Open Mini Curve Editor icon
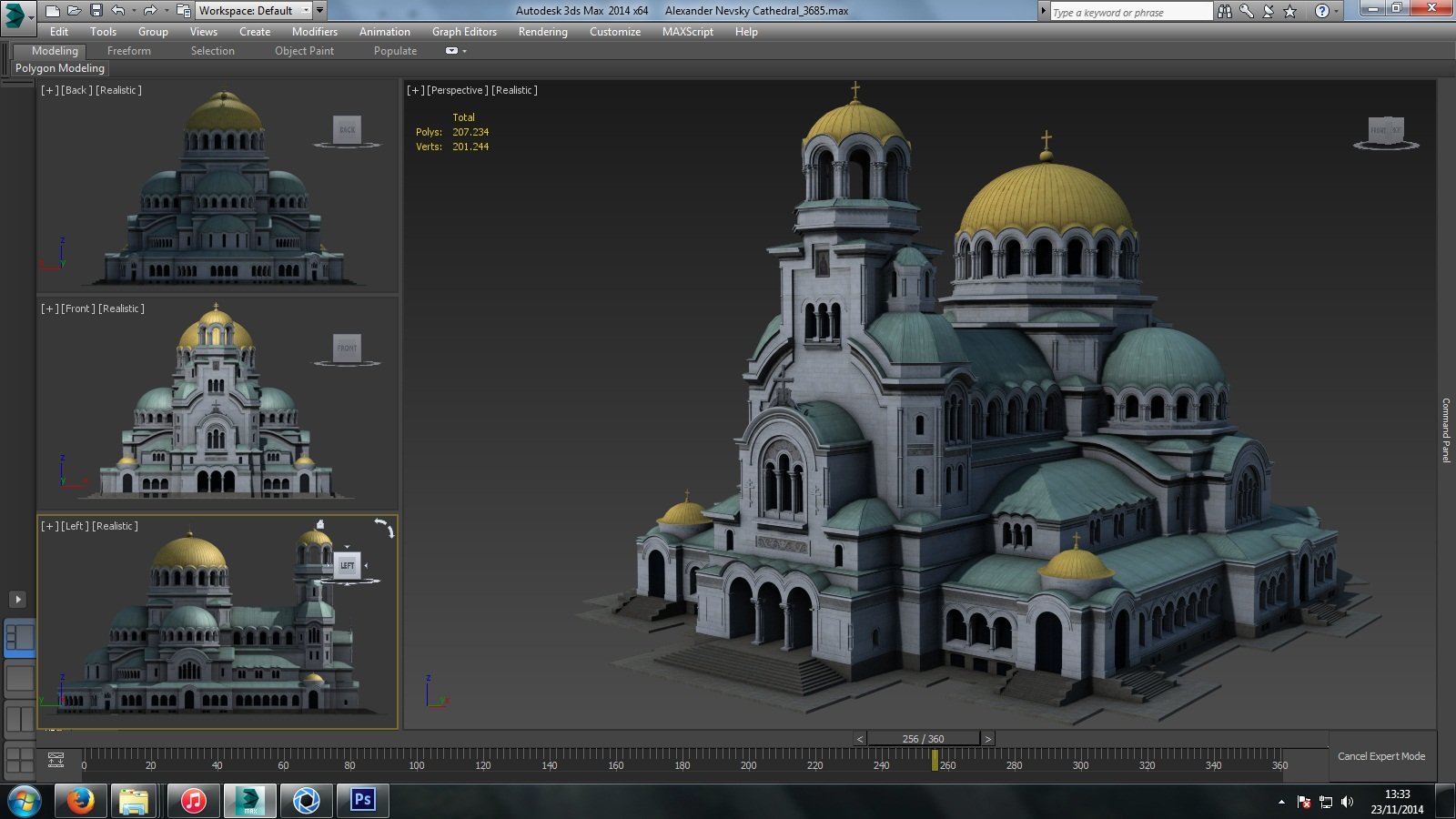Image resolution: width=1456 pixels, height=819 pixels. point(56,760)
